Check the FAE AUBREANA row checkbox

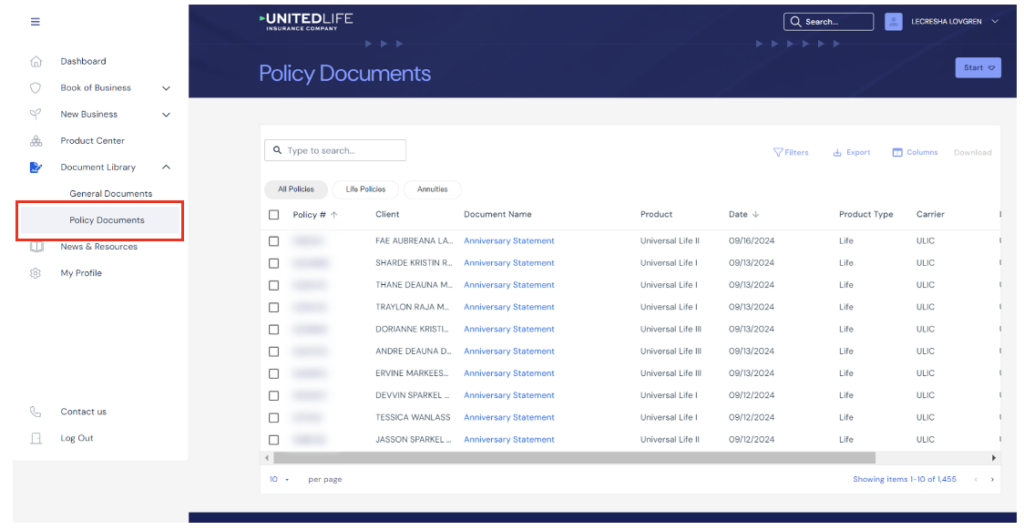[x=274, y=241]
